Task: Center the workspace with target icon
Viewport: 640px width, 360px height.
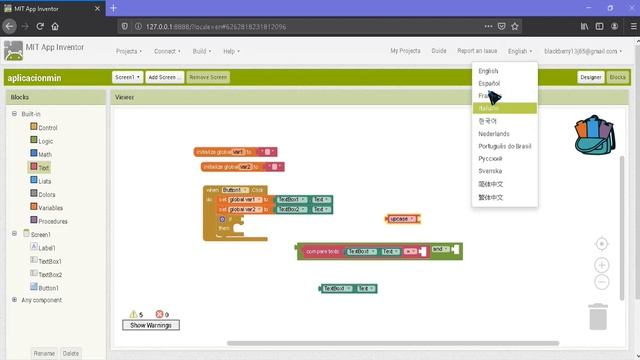Action: [602, 244]
